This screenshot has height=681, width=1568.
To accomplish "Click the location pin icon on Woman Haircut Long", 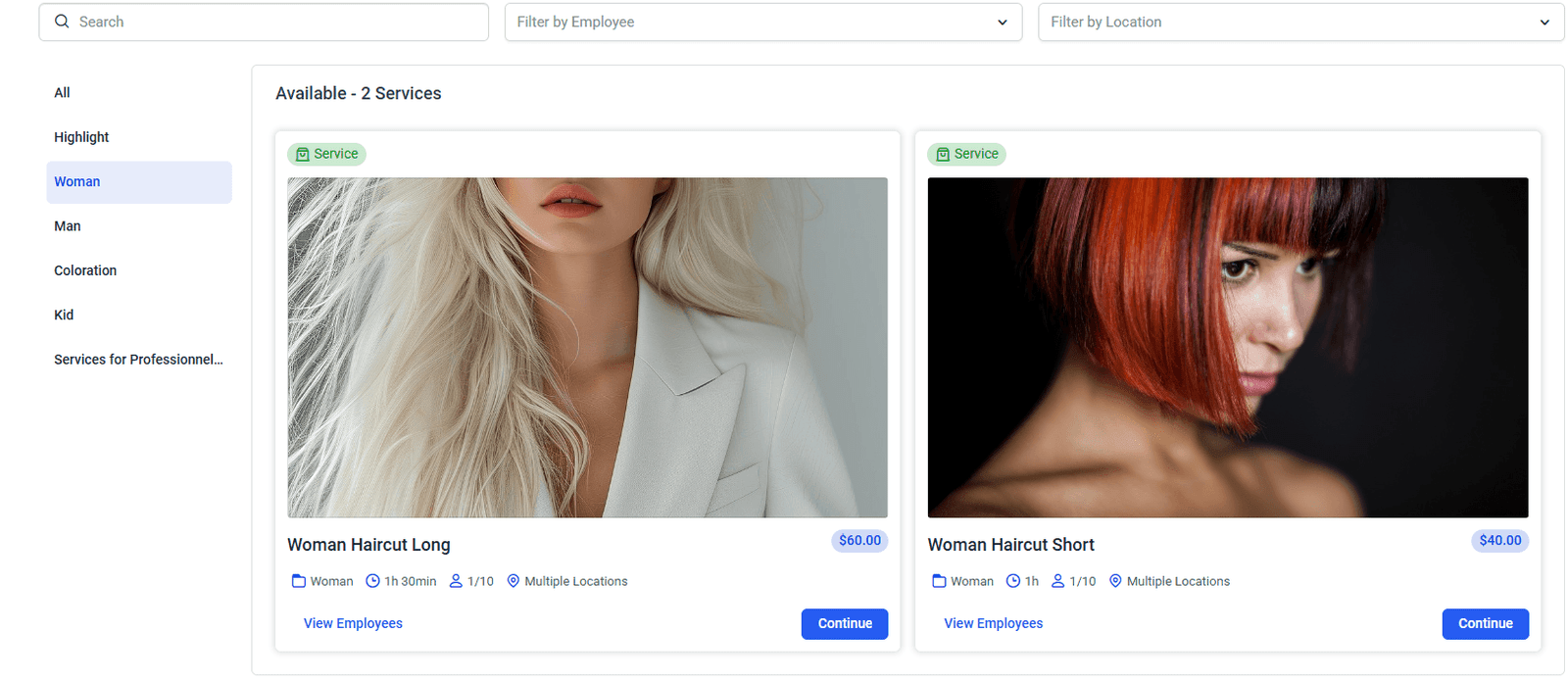I will click(513, 581).
